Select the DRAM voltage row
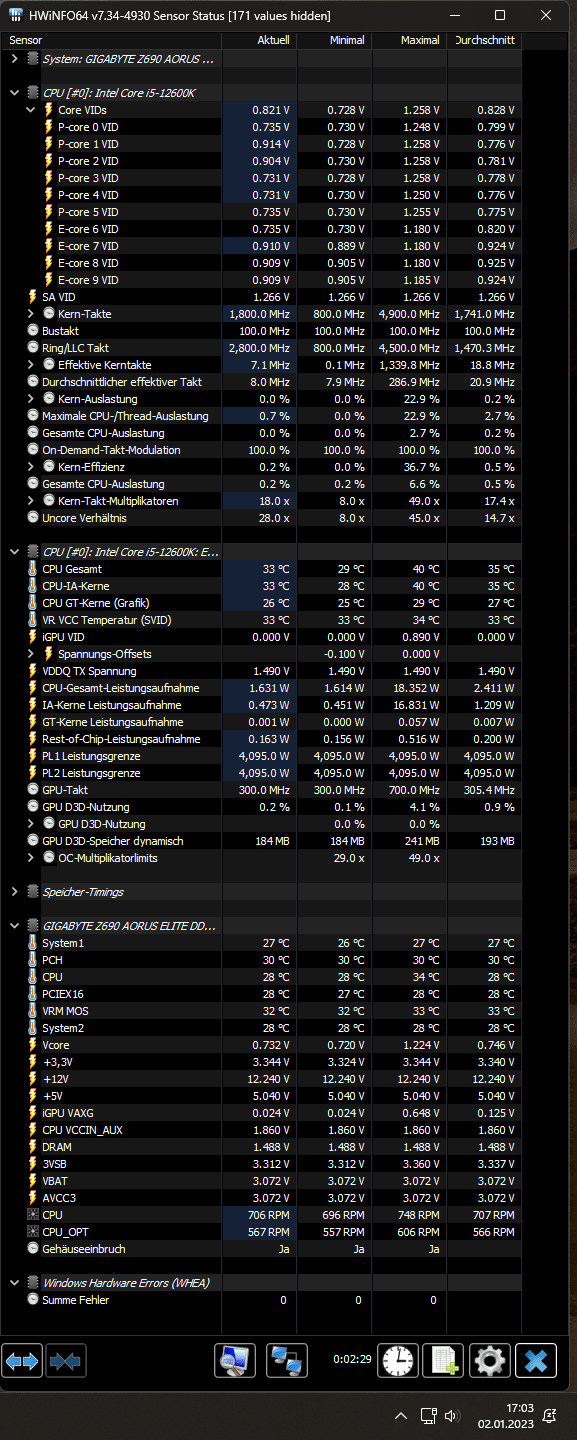 (261, 1147)
